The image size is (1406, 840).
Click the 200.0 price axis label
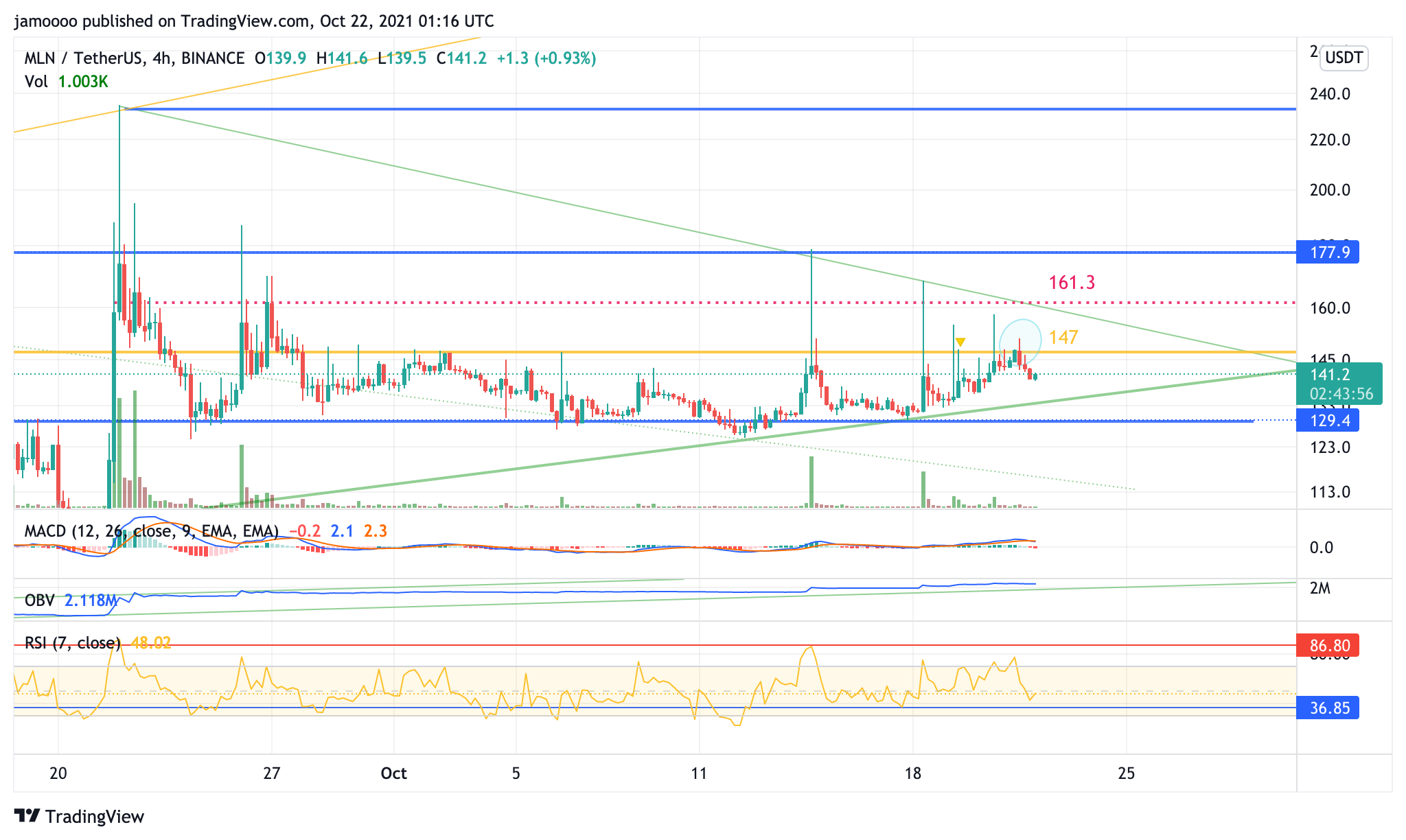[x=1330, y=190]
